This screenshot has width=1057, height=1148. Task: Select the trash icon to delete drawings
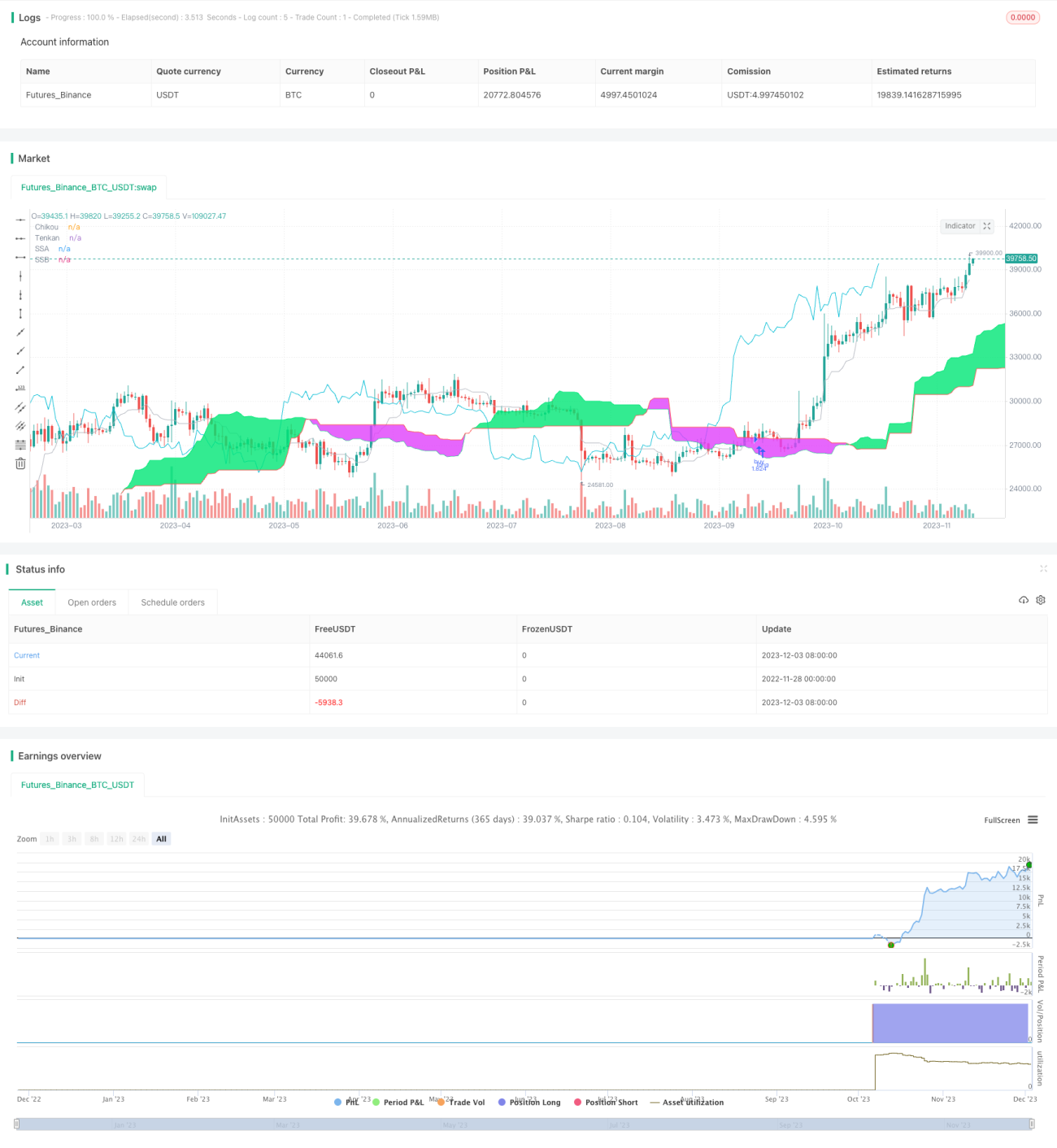coord(20,463)
